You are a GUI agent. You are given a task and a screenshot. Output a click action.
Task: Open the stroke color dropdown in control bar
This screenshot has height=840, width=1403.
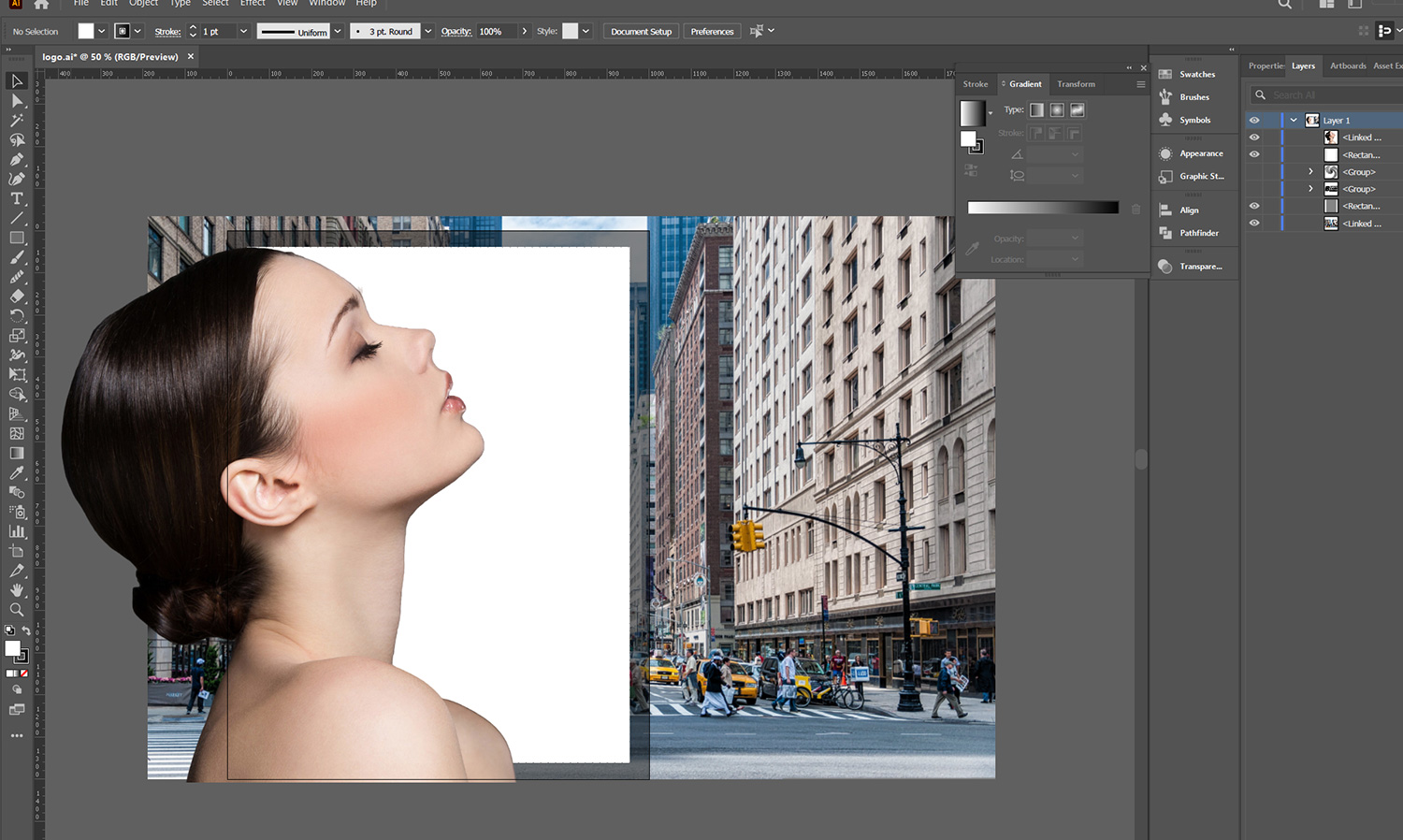tap(138, 31)
